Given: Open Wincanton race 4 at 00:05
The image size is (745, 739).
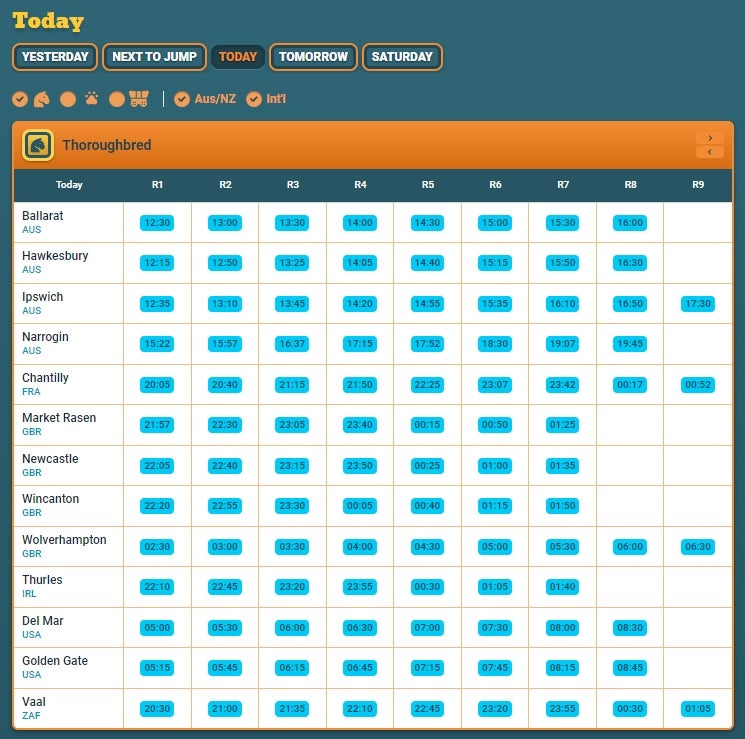Looking at the screenshot, I should (360, 506).
